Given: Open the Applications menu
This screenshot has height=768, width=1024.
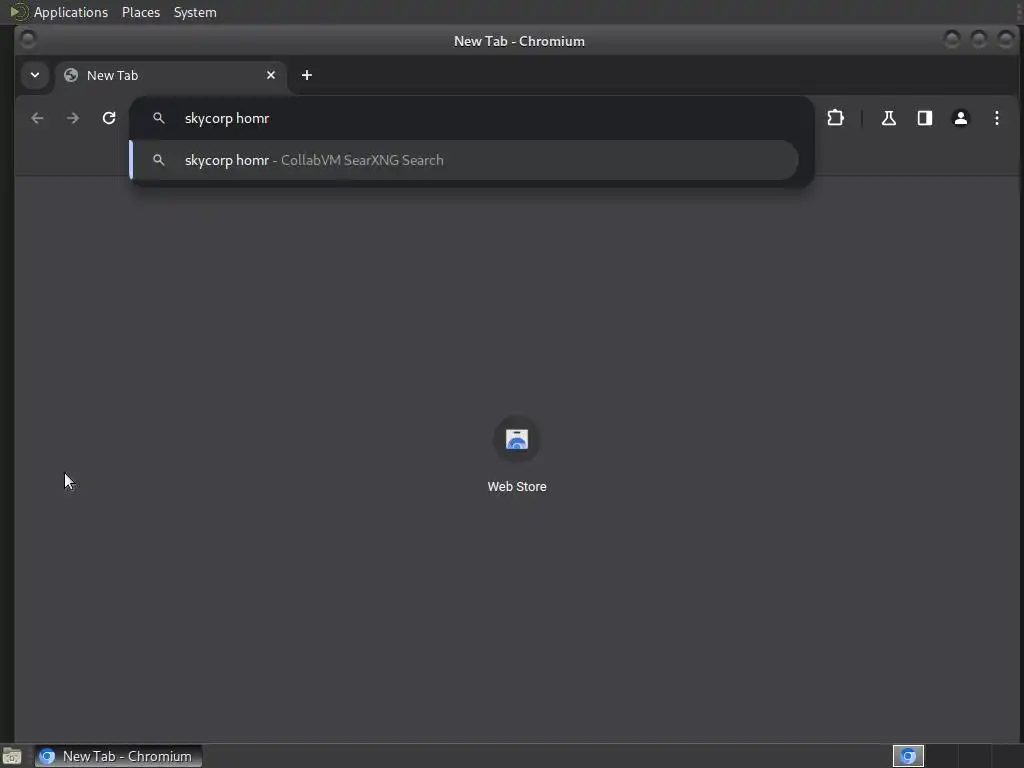Looking at the screenshot, I should tap(71, 12).
